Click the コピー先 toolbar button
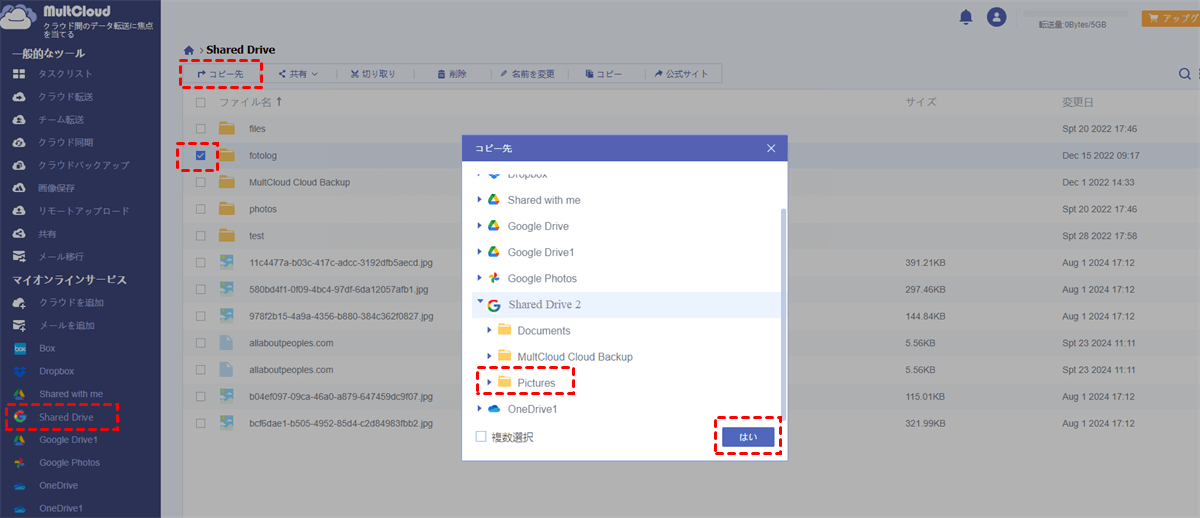The width and height of the screenshot is (1200, 518). [221, 74]
